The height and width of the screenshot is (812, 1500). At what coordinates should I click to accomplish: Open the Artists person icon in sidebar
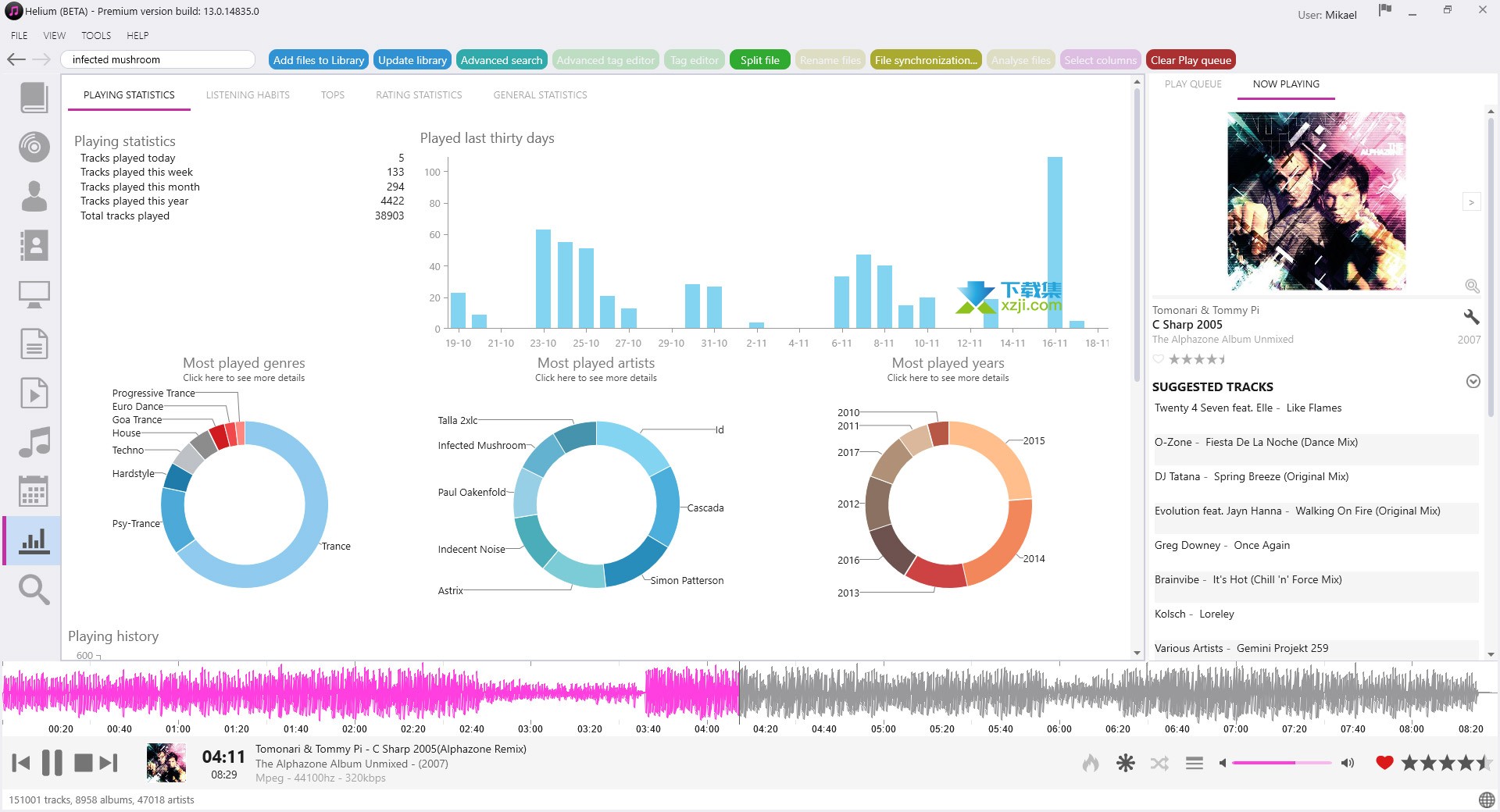pyautogui.click(x=34, y=196)
